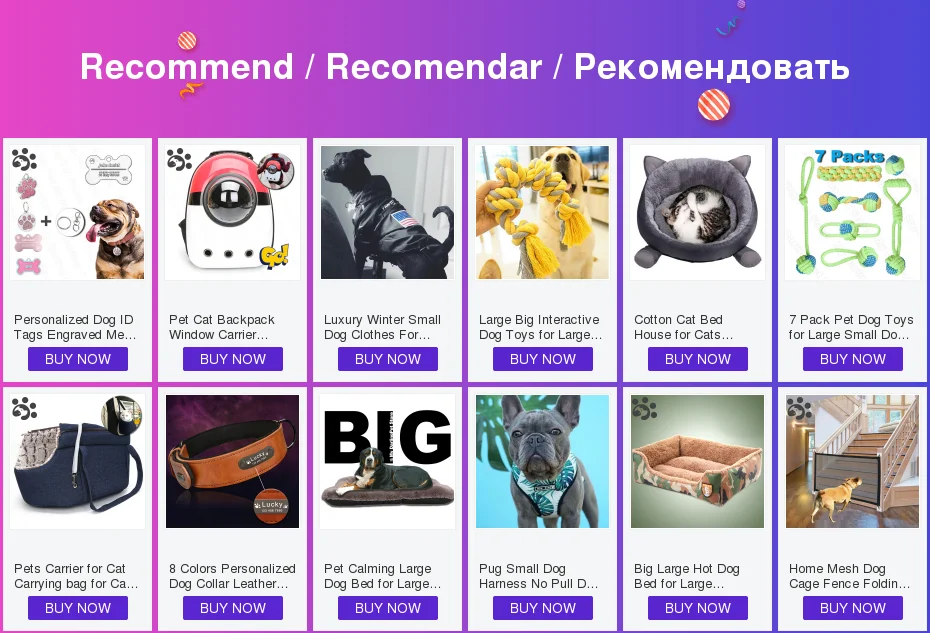Click the round inset photo on Cat Backpack image

point(275,170)
